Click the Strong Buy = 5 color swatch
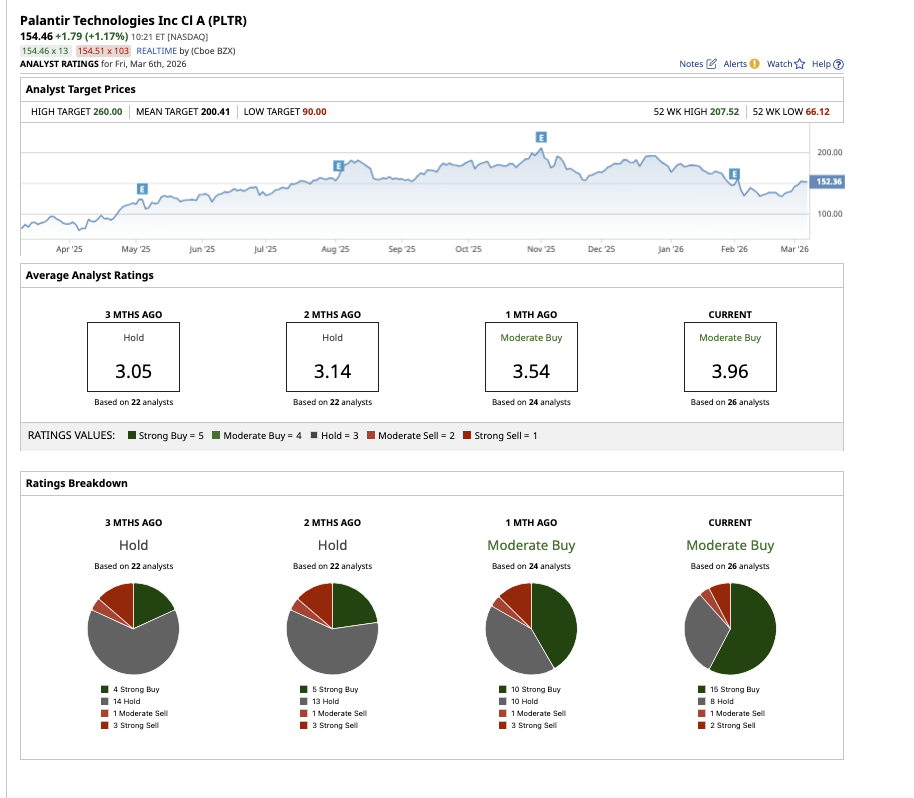Image resolution: width=914 pixels, height=798 pixels. [x=132, y=435]
